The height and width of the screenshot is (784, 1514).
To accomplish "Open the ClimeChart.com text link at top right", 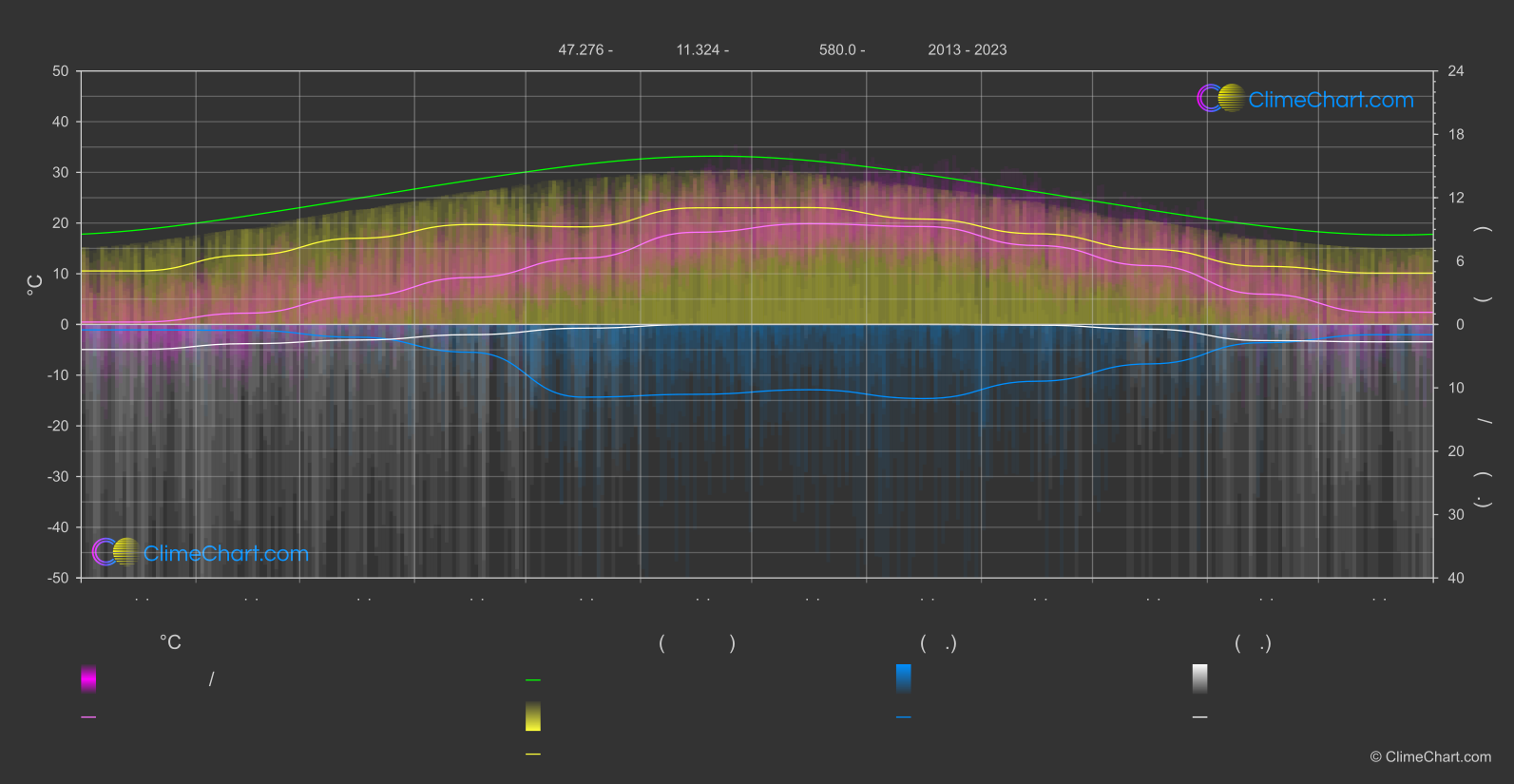I will [1330, 100].
